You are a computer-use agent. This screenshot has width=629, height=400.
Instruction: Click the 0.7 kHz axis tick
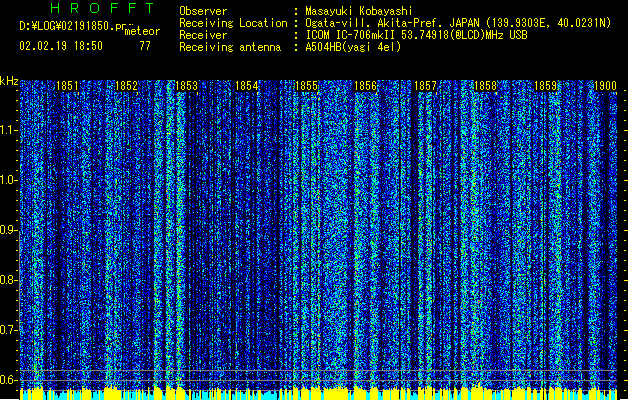click(8, 330)
